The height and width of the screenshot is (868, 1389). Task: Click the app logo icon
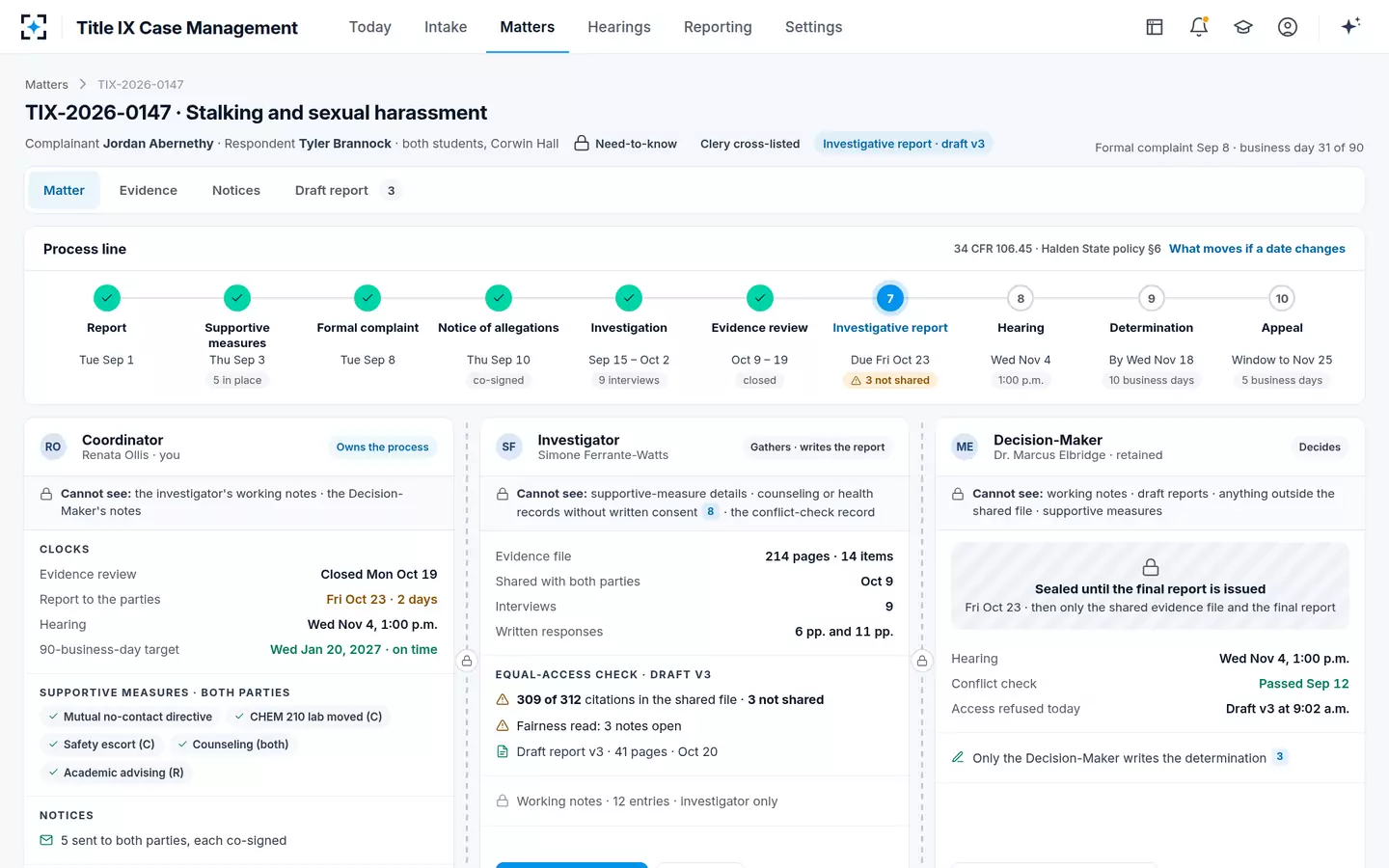[34, 27]
